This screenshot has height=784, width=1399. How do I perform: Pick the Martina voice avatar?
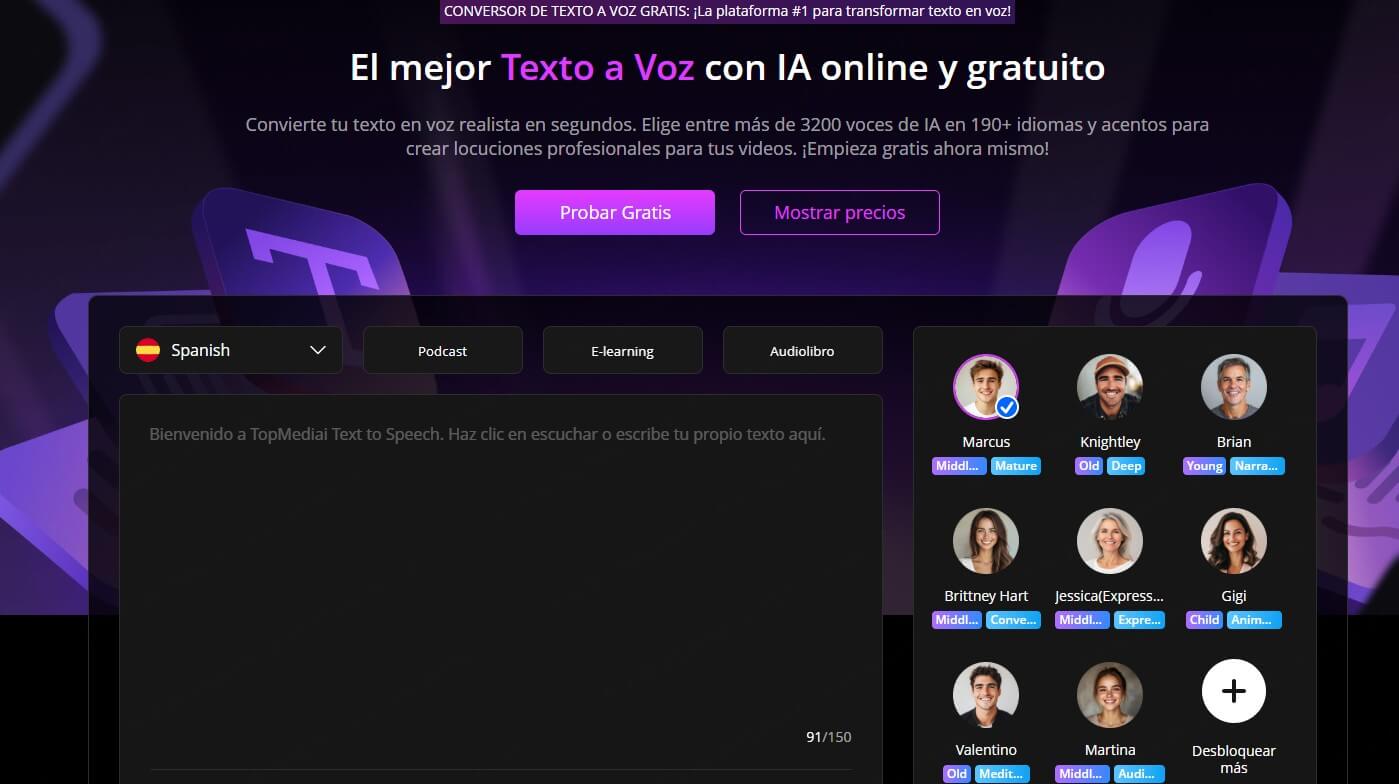(x=1110, y=695)
